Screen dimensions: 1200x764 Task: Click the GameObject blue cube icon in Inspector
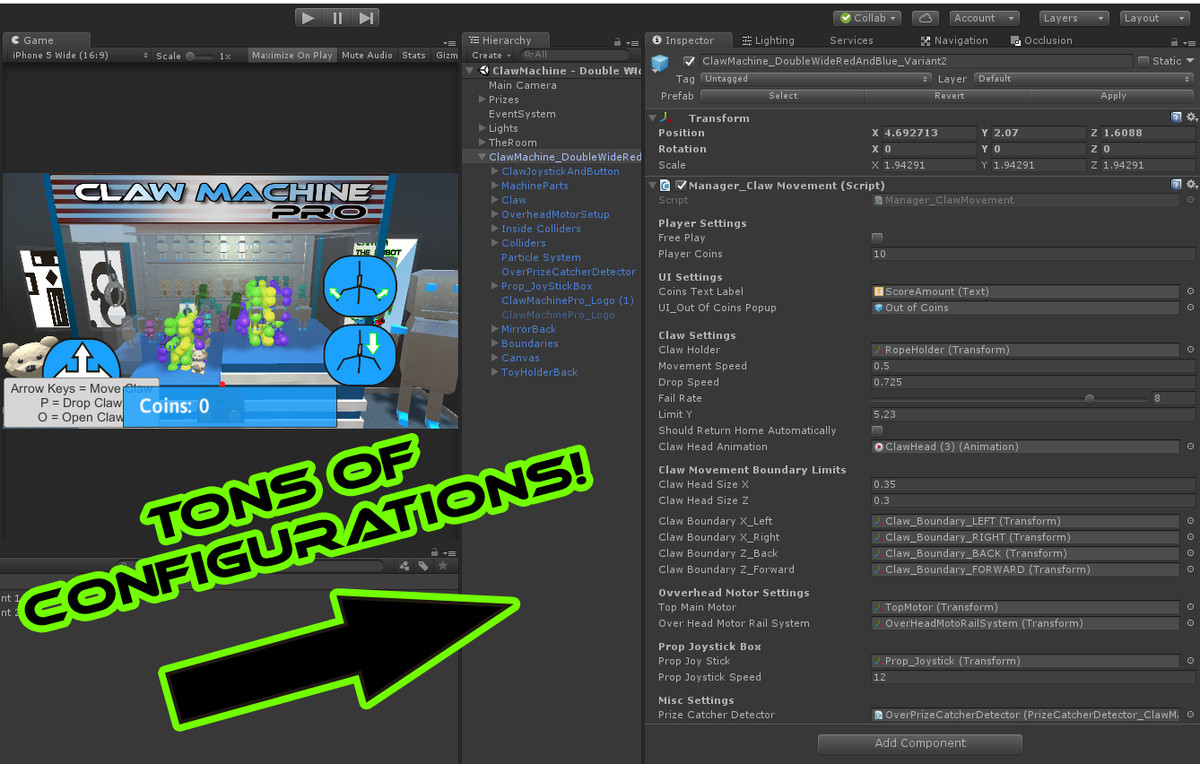tap(660, 64)
